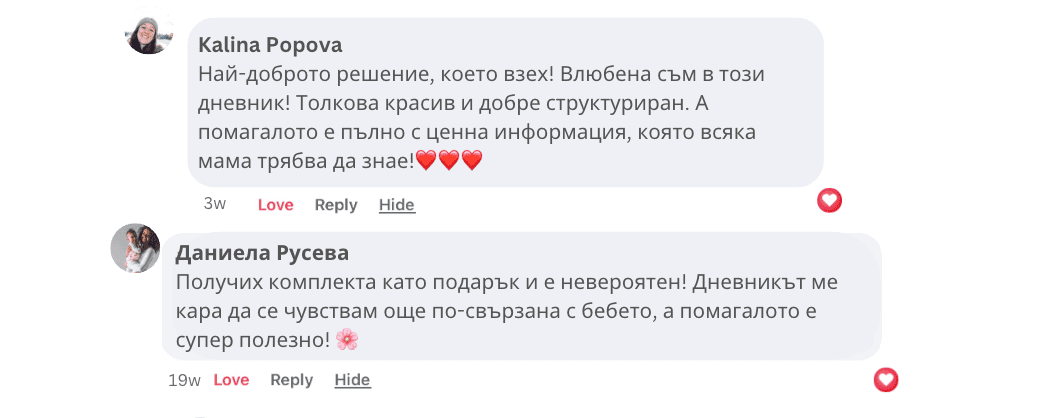Click the 3w timestamp under Kalina's comment
Viewport: 1038px width, 418px height.
coord(214,204)
